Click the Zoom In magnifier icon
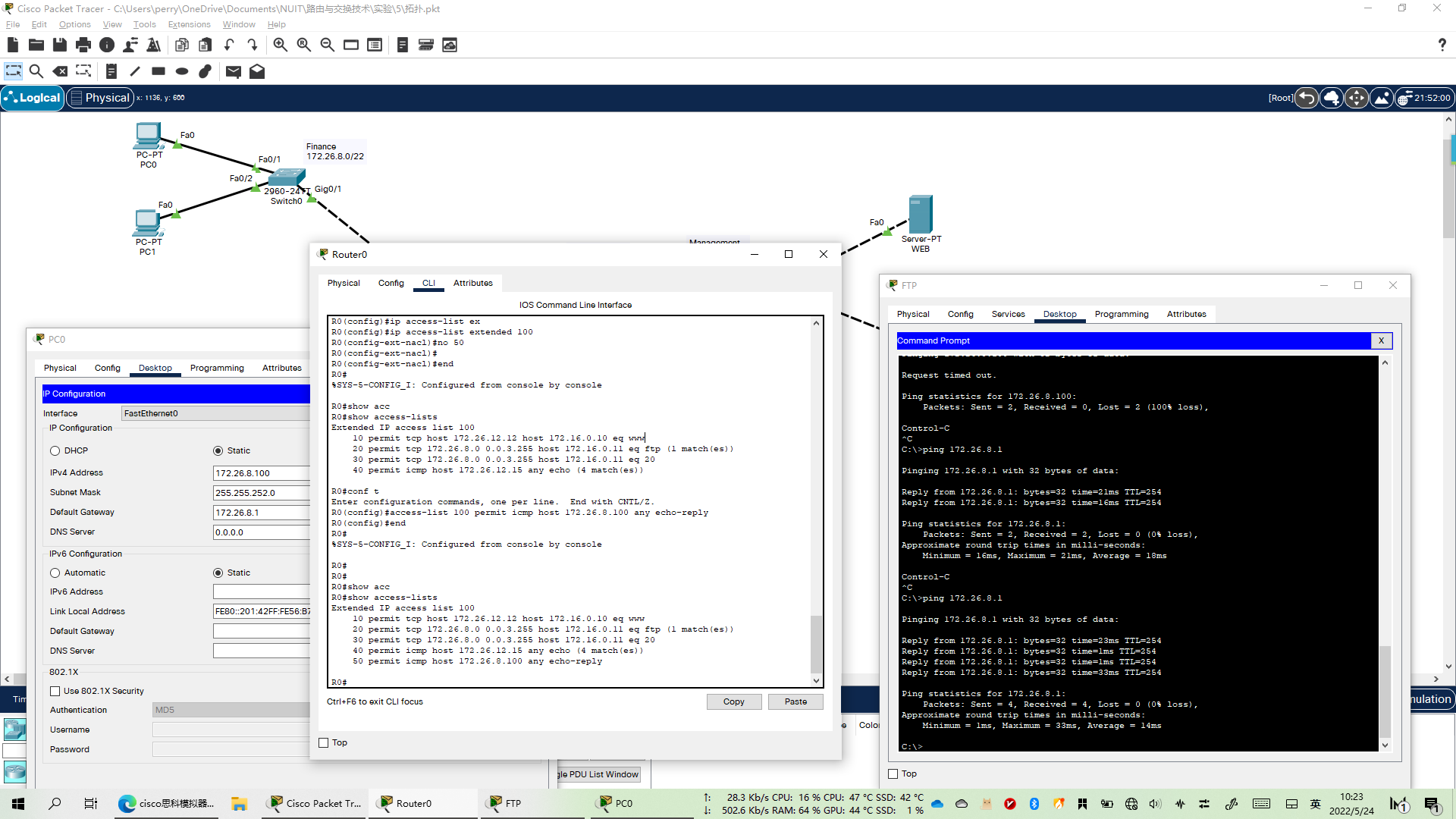Image resolution: width=1456 pixels, height=819 pixels. tap(280, 45)
